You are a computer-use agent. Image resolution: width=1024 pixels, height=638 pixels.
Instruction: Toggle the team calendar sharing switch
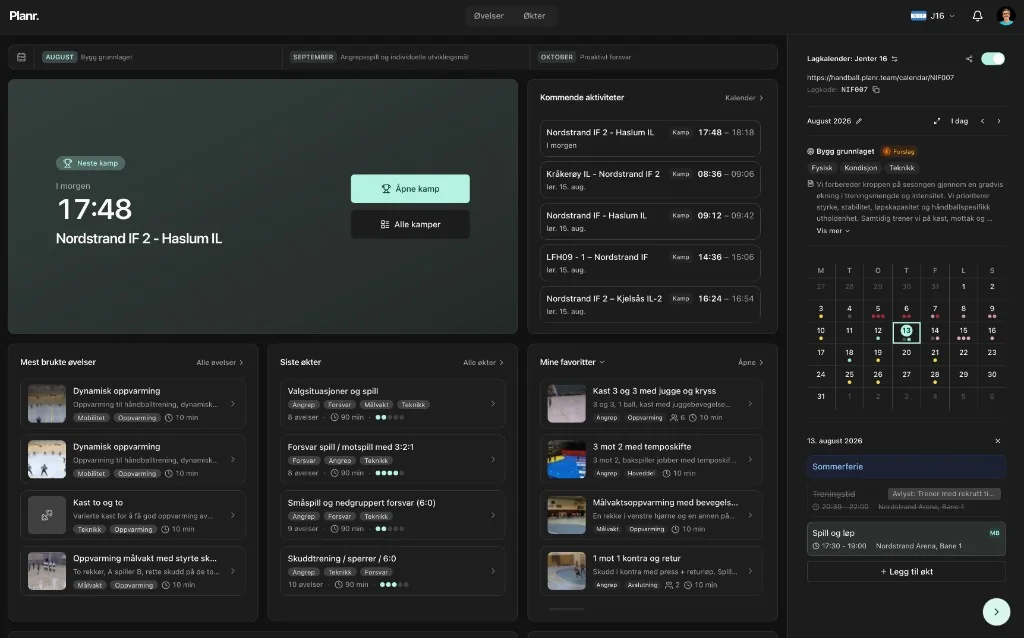(993, 59)
